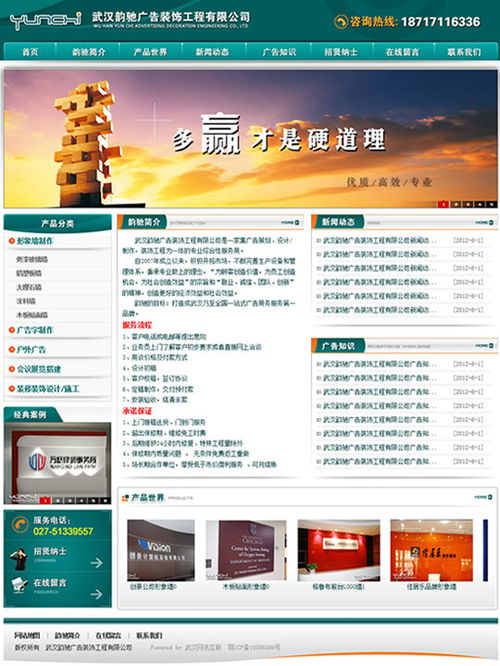
Task: Click the main banner image 多赢才是硬道理
Action: coord(251,138)
